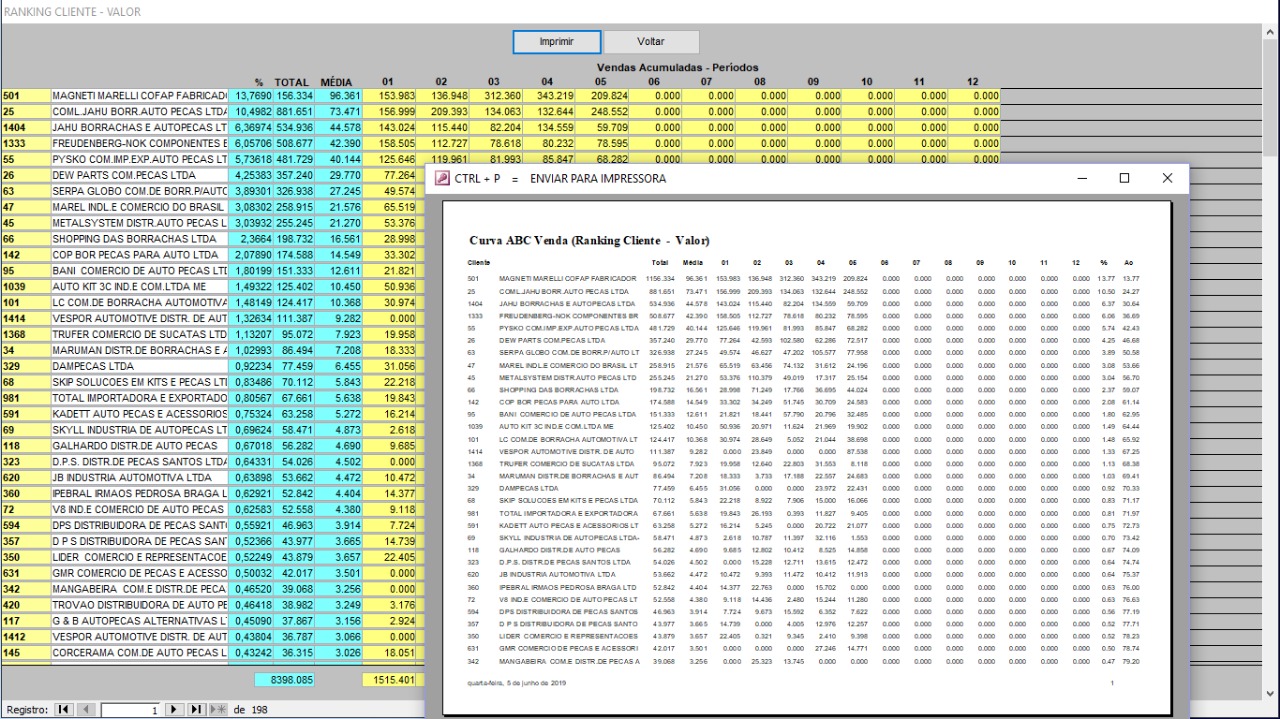The height and width of the screenshot is (719, 1280).
Task: Select SKIP SOLUCOES EM KITS row
Action: 140,382
